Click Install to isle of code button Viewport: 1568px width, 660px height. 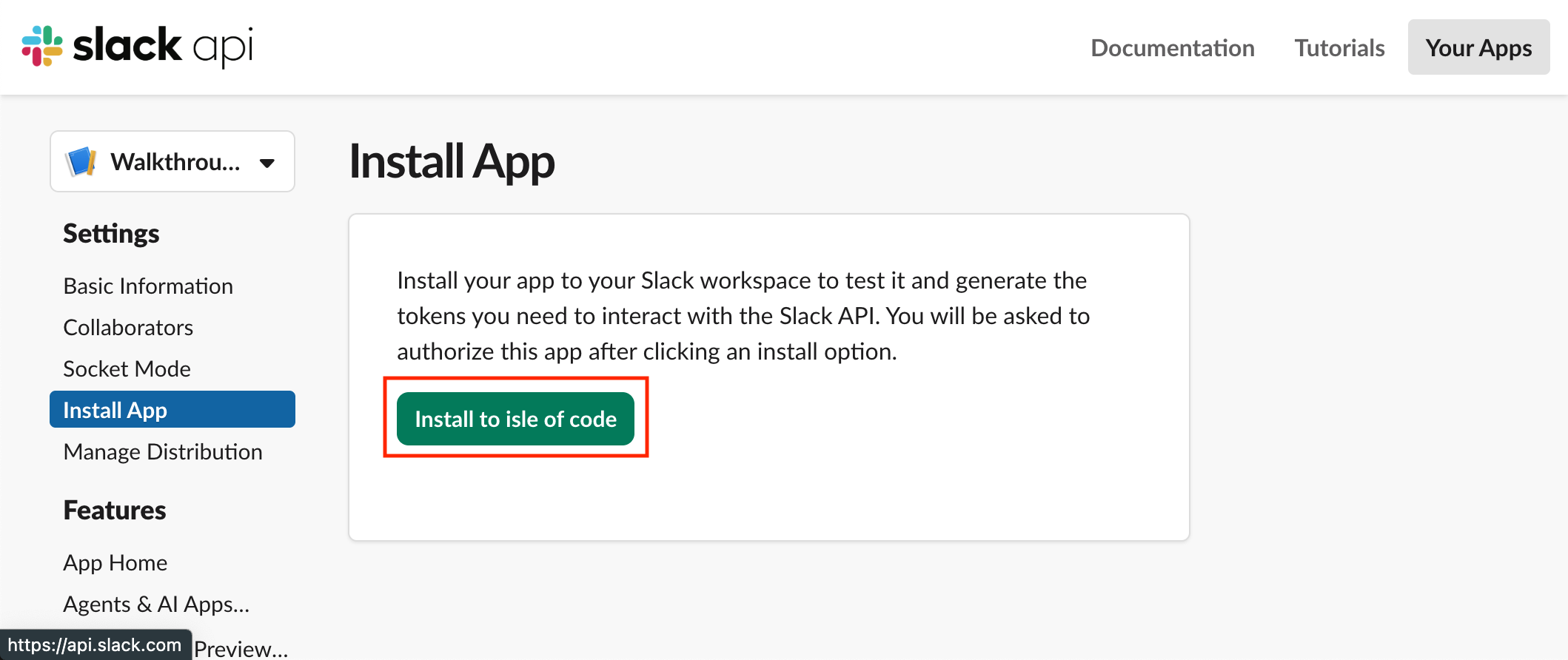(515, 419)
